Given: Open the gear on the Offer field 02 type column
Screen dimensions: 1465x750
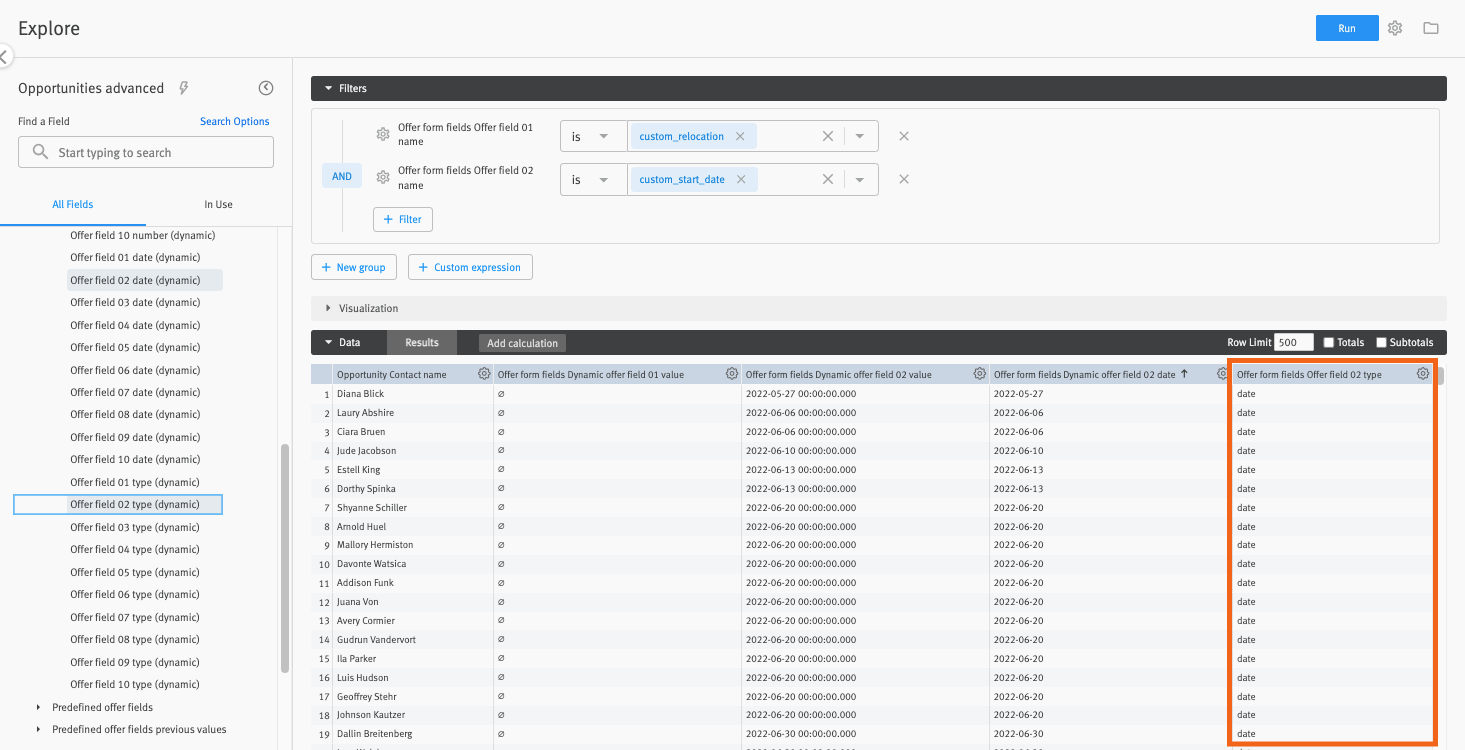Looking at the screenshot, I should (x=1423, y=374).
